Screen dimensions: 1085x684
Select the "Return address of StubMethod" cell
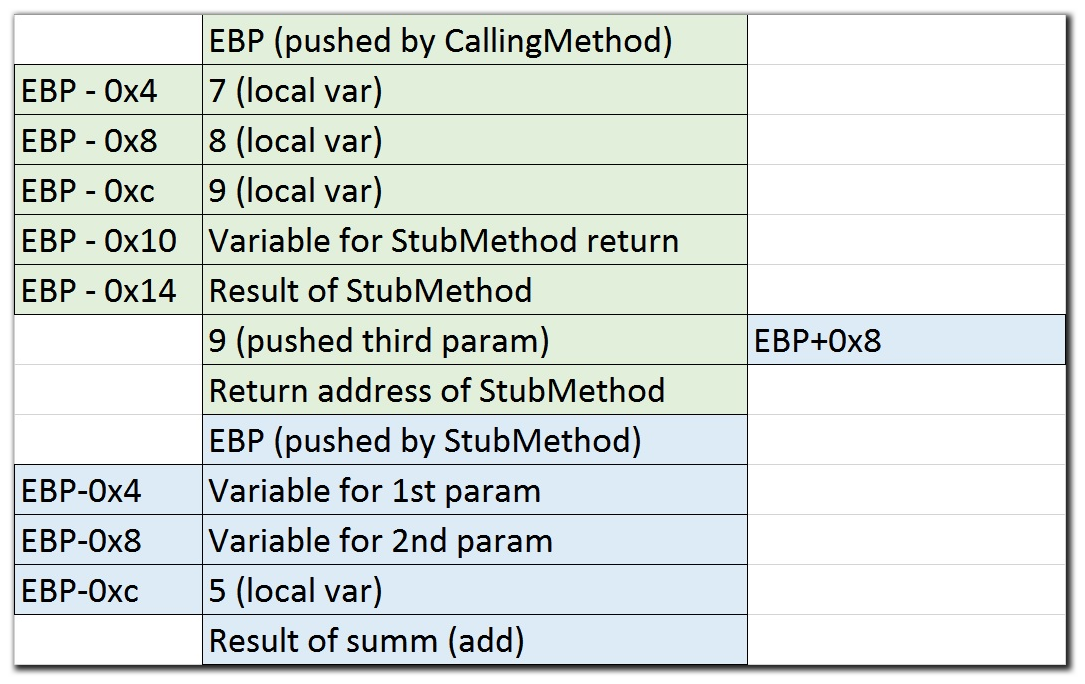click(474, 391)
